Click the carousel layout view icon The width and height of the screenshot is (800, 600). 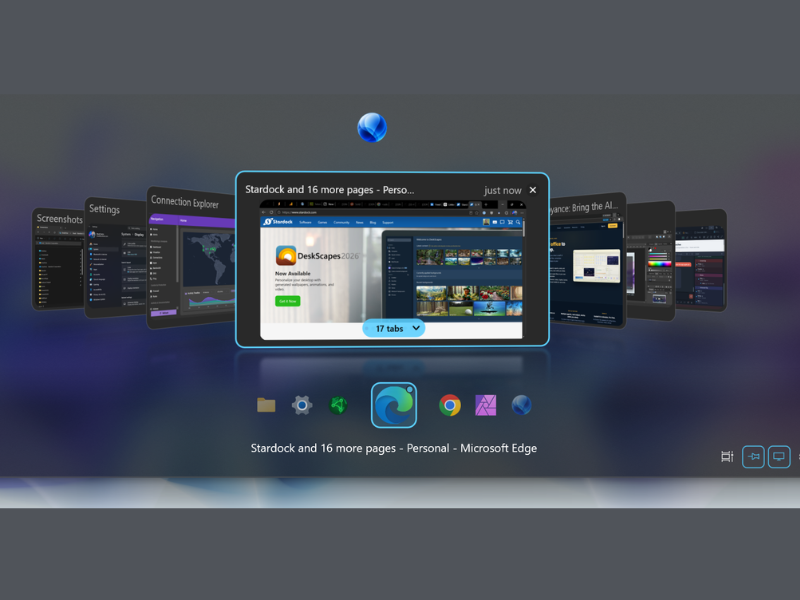[727, 457]
